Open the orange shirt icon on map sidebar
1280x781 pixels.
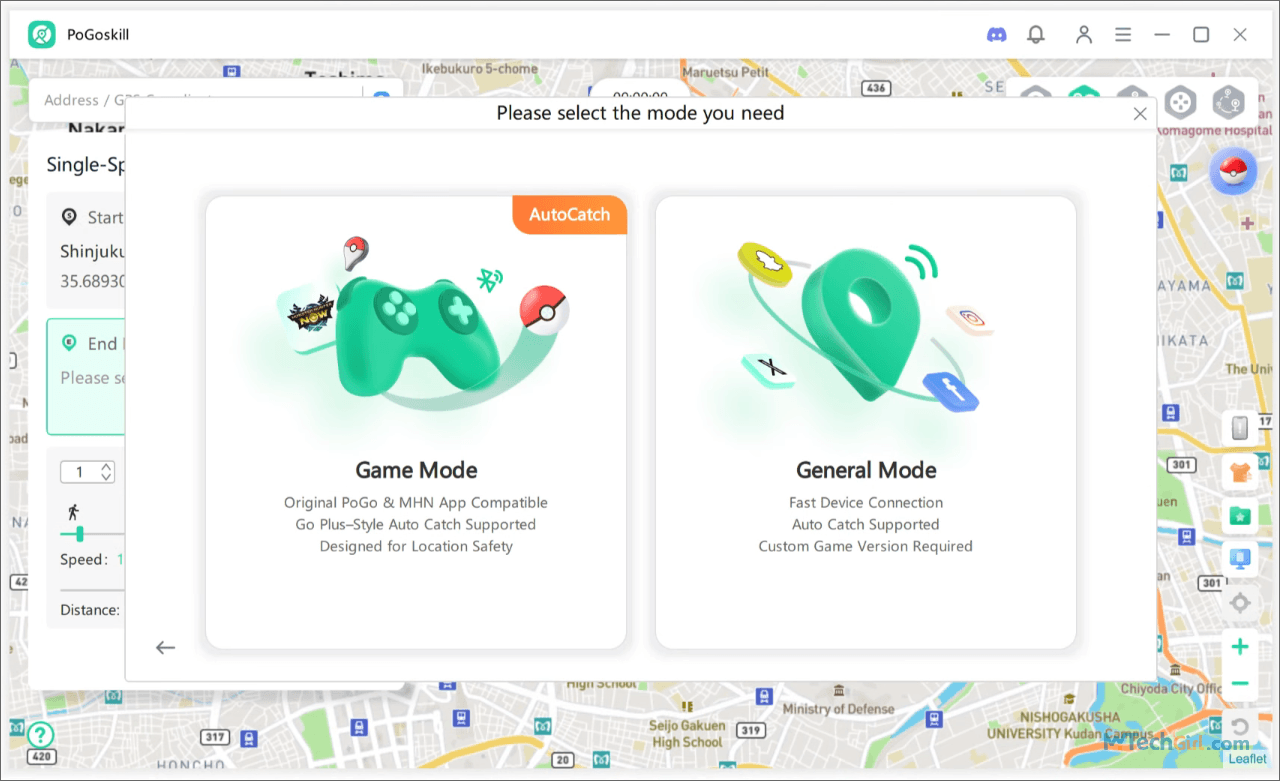pos(1240,471)
